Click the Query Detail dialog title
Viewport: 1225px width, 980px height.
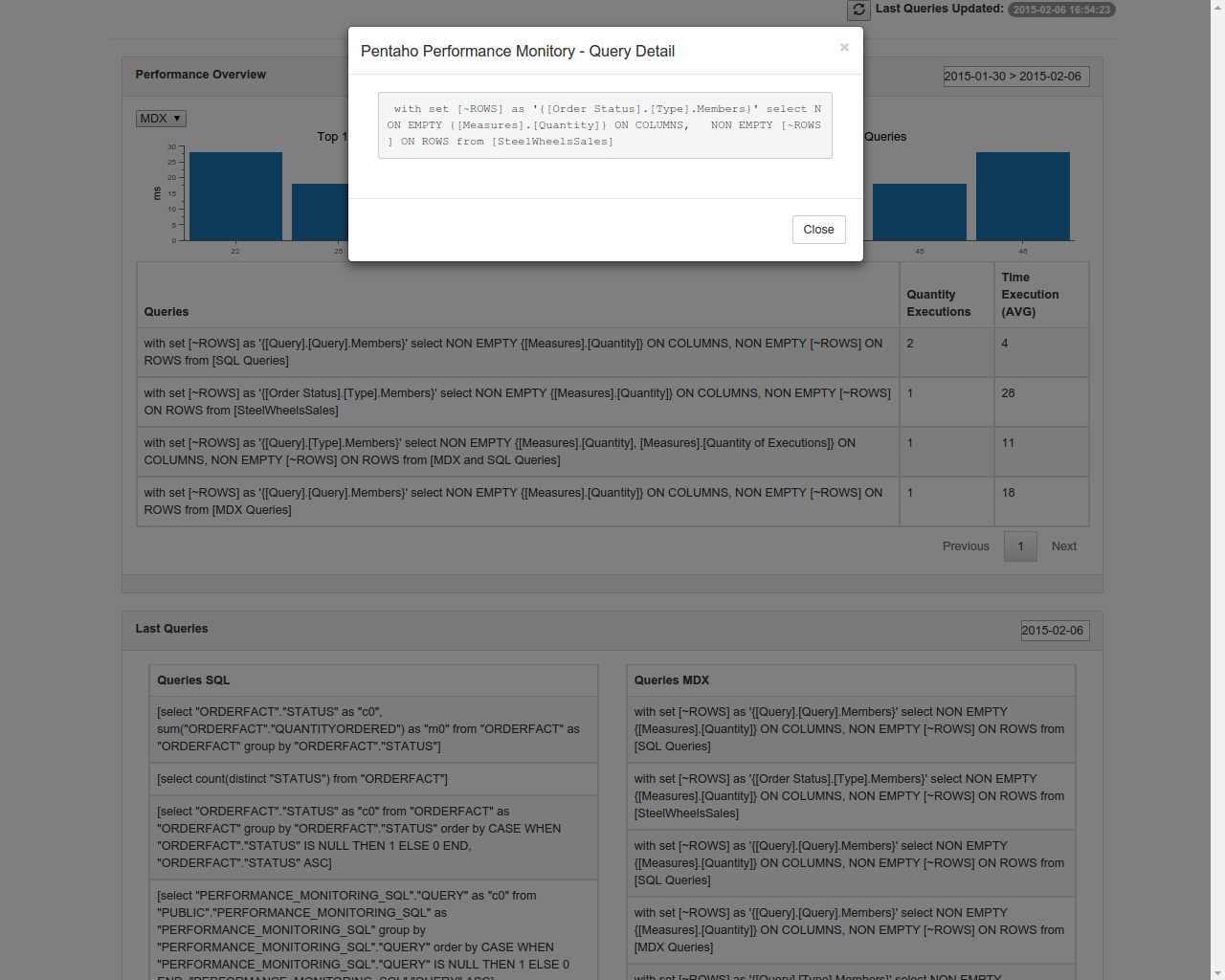coord(518,52)
